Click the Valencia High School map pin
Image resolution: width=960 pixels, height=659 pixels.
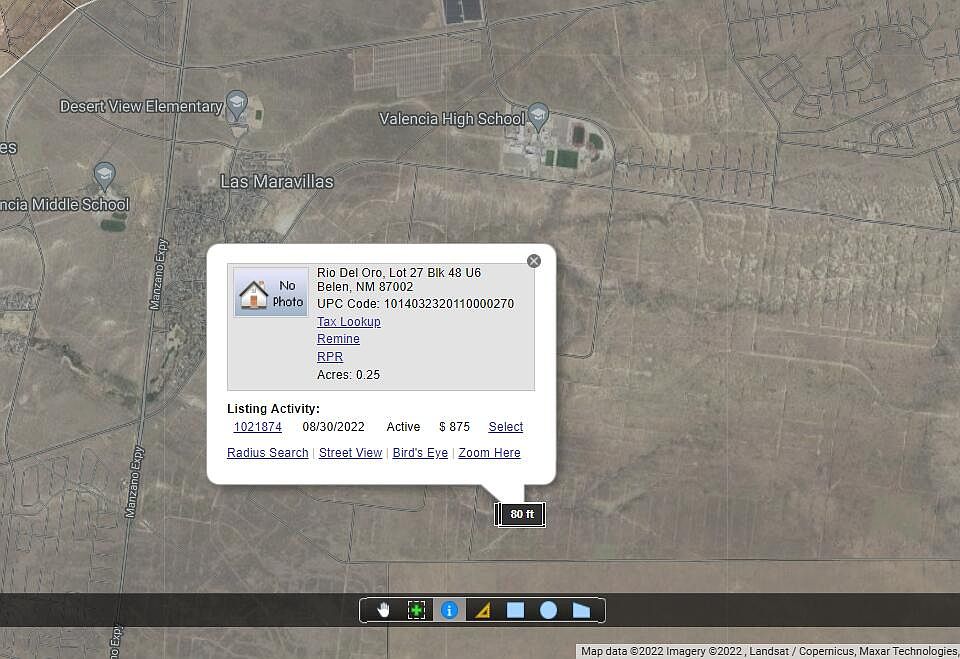point(538,116)
